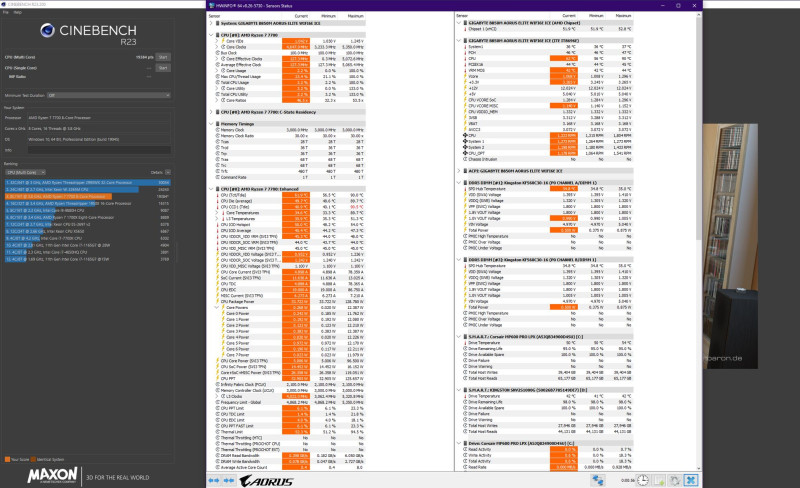Collapse the CPU [#0] AMD Ryzen 7 7700 group
This screenshot has height=488, width=800.
pyautogui.click(x=211, y=35)
